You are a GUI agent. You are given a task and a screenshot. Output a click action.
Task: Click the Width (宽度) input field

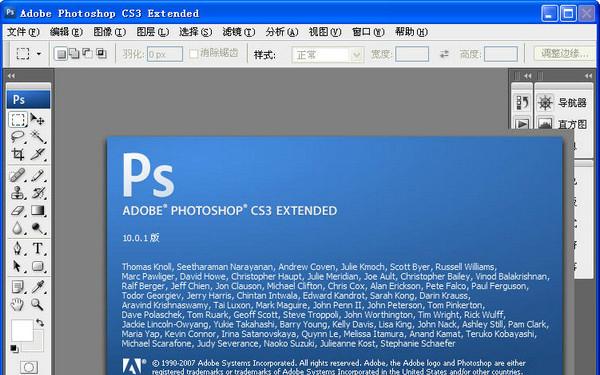click(412, 54)
